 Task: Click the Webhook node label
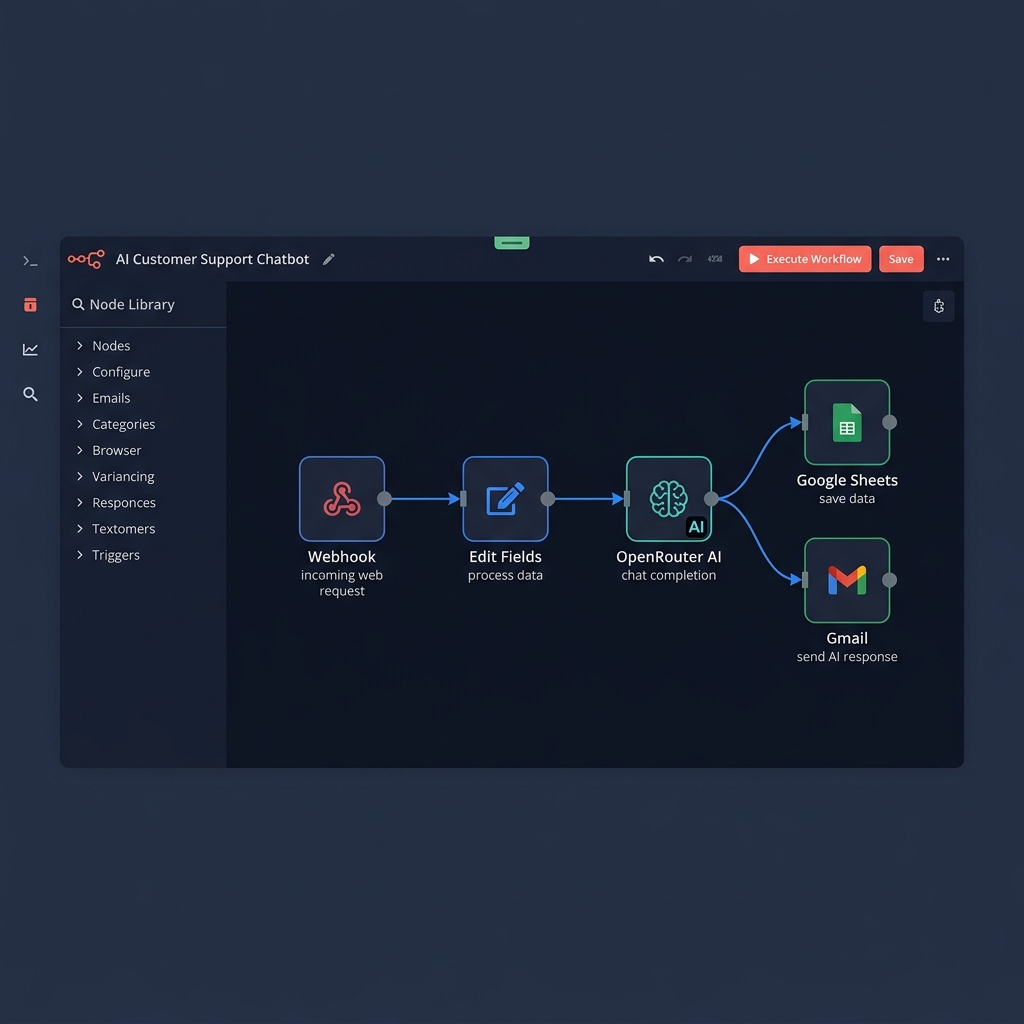342,557
